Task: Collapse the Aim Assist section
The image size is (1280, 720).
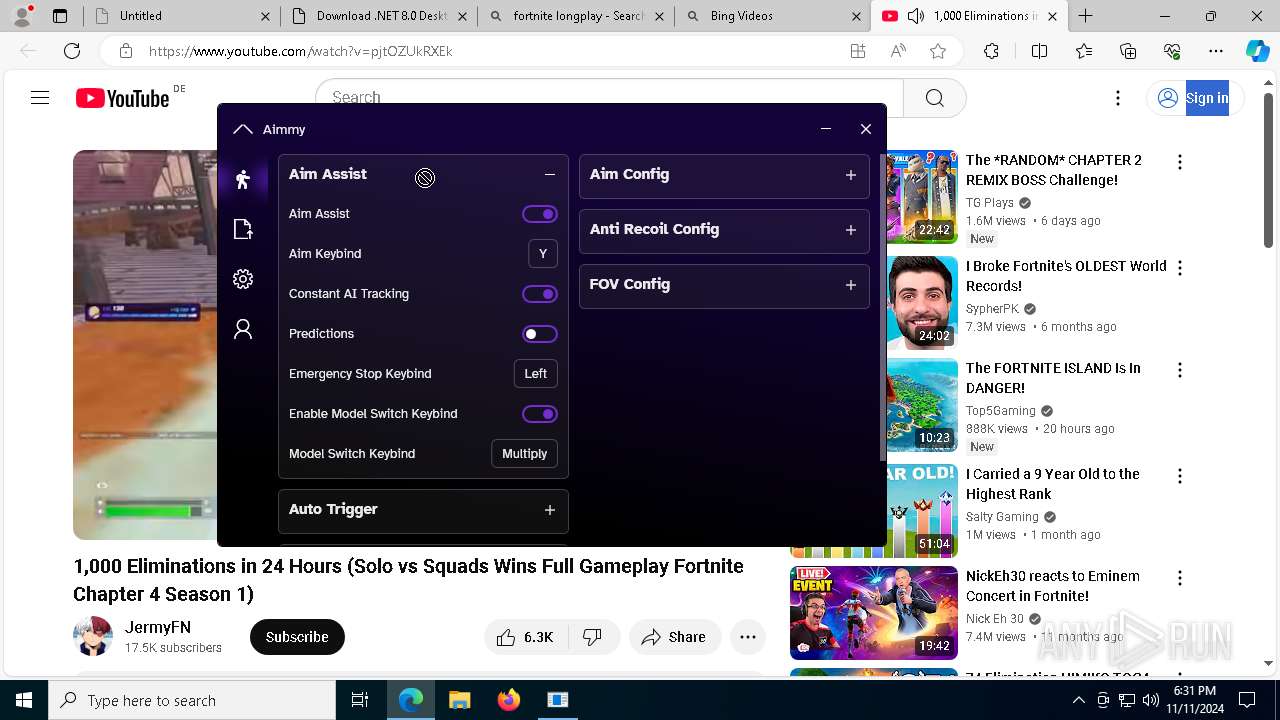Action: [550, 174]
